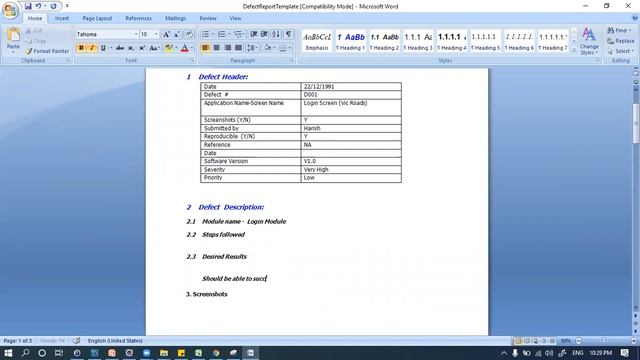
Task: Open the Font dialog launcher
Action: click(x=192, y=60)
